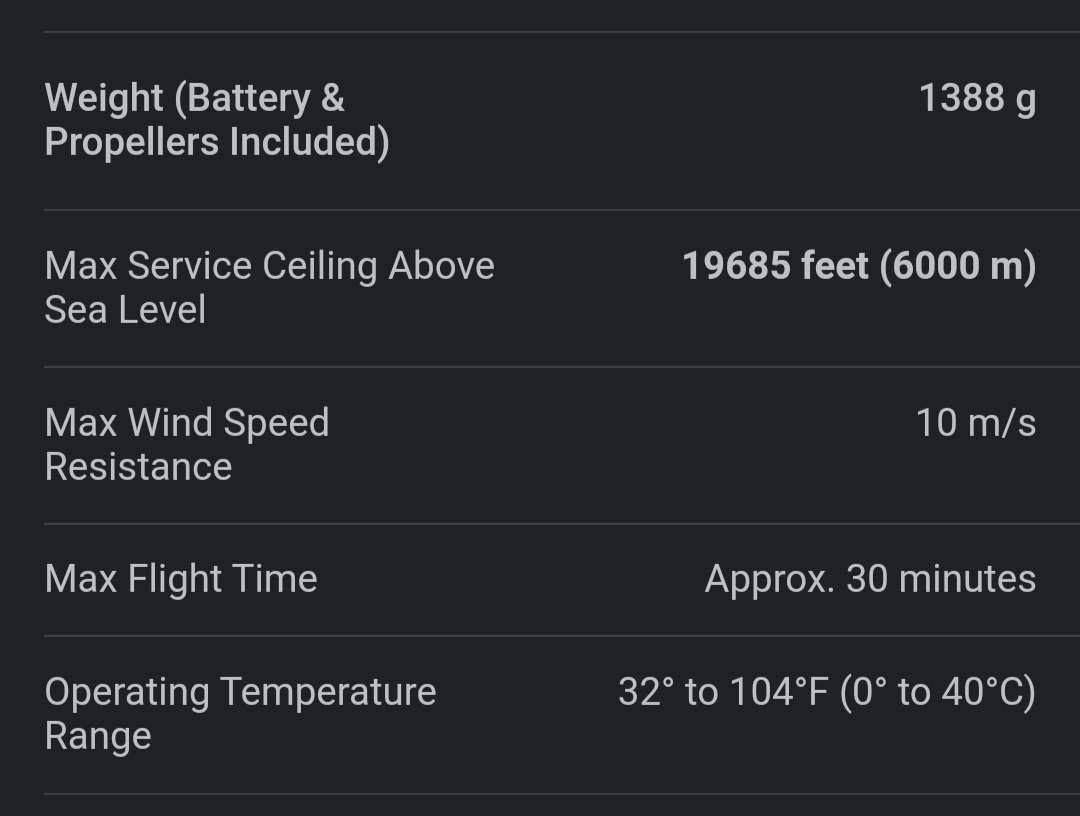Click the words Propellers Included
Image resolution: width=1080 pixels, height=816 pixels.
[217, 142]
